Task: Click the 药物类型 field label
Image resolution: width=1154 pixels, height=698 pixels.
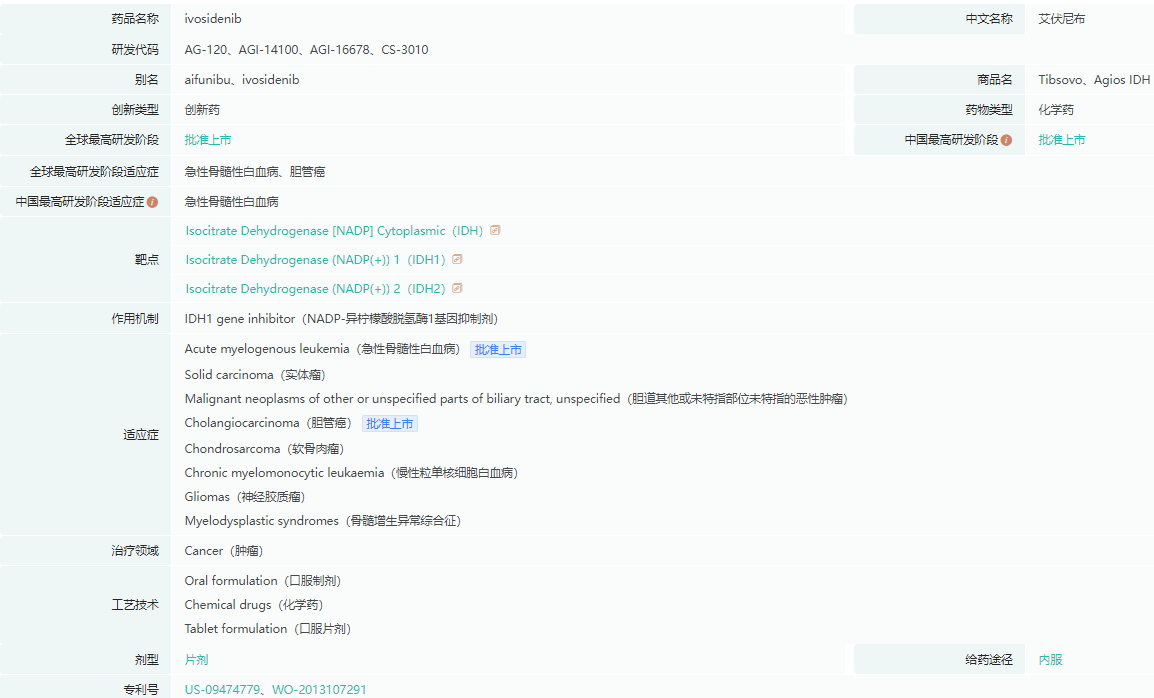Action: [x=988, y=110]
